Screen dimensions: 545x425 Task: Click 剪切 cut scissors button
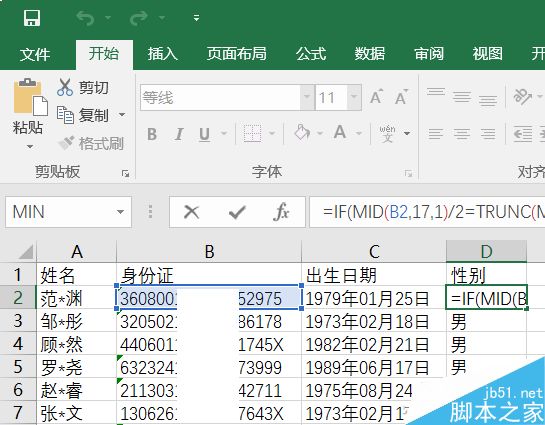(83, 87)
